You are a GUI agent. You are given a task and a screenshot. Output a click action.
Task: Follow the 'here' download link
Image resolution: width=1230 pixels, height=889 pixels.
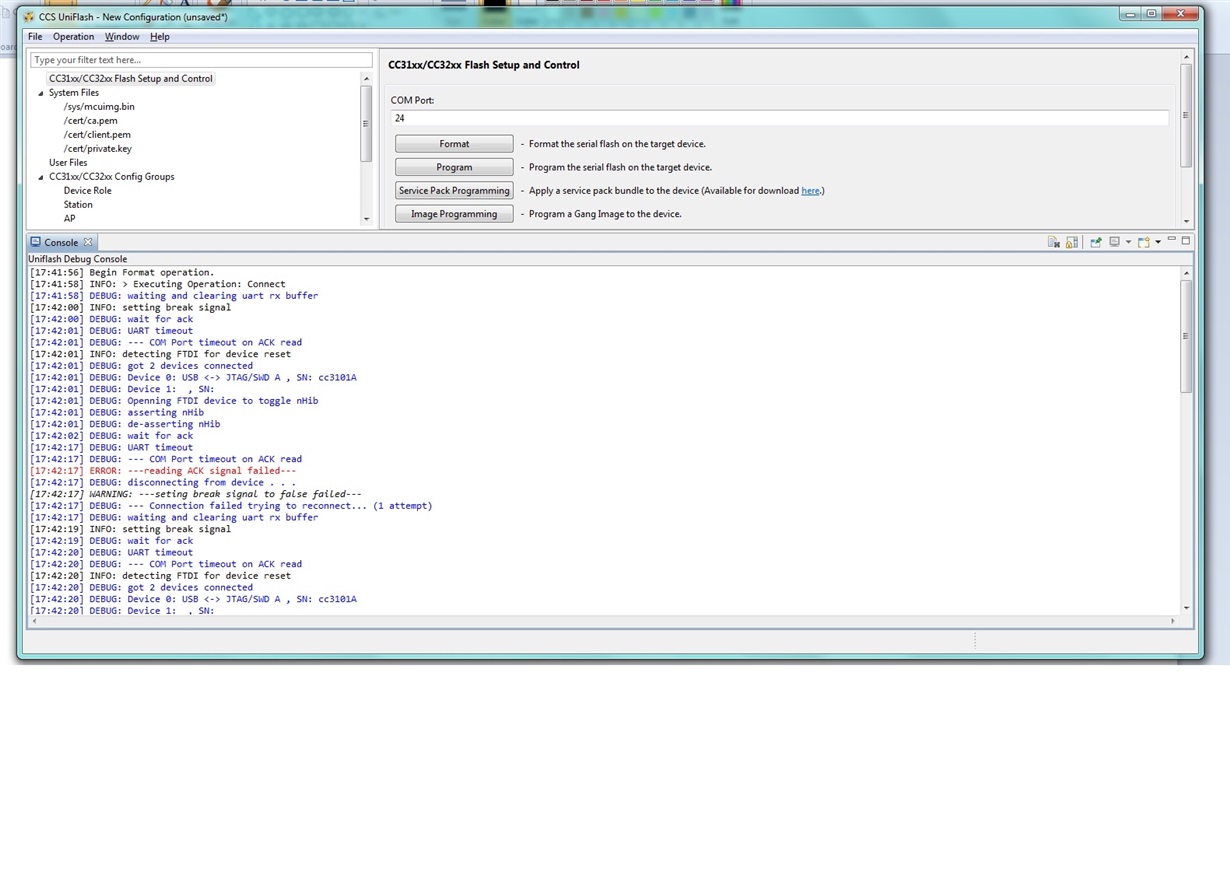tap(810, 190)
